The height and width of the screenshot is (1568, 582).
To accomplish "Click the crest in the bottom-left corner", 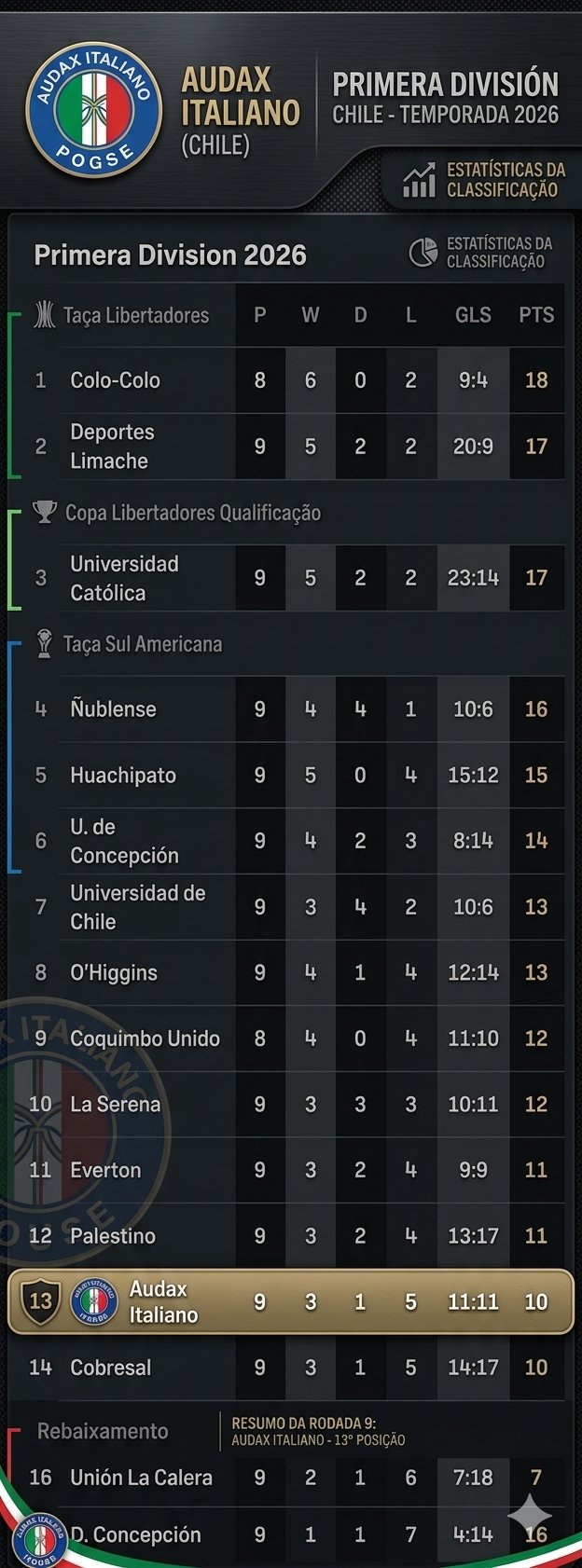I will [x=40, y=1540].
